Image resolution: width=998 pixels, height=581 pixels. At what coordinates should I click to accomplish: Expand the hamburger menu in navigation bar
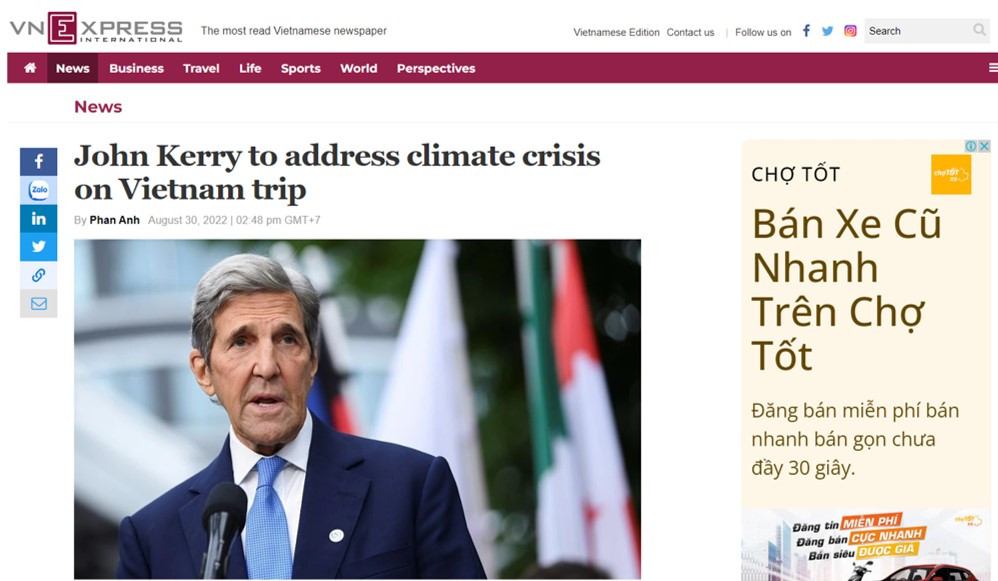pos(993,68)
